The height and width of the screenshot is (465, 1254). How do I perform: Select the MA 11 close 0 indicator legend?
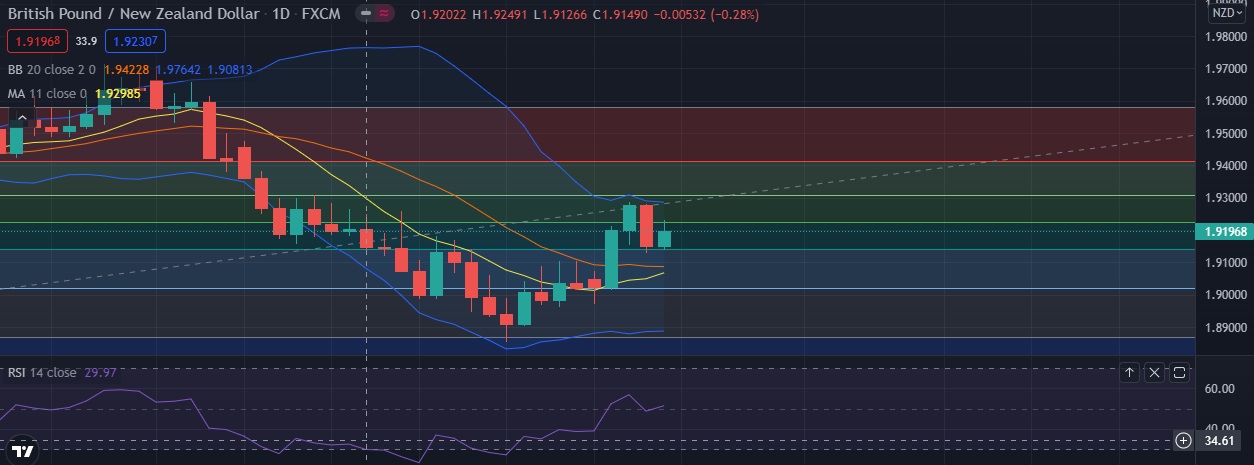point(48,94)
